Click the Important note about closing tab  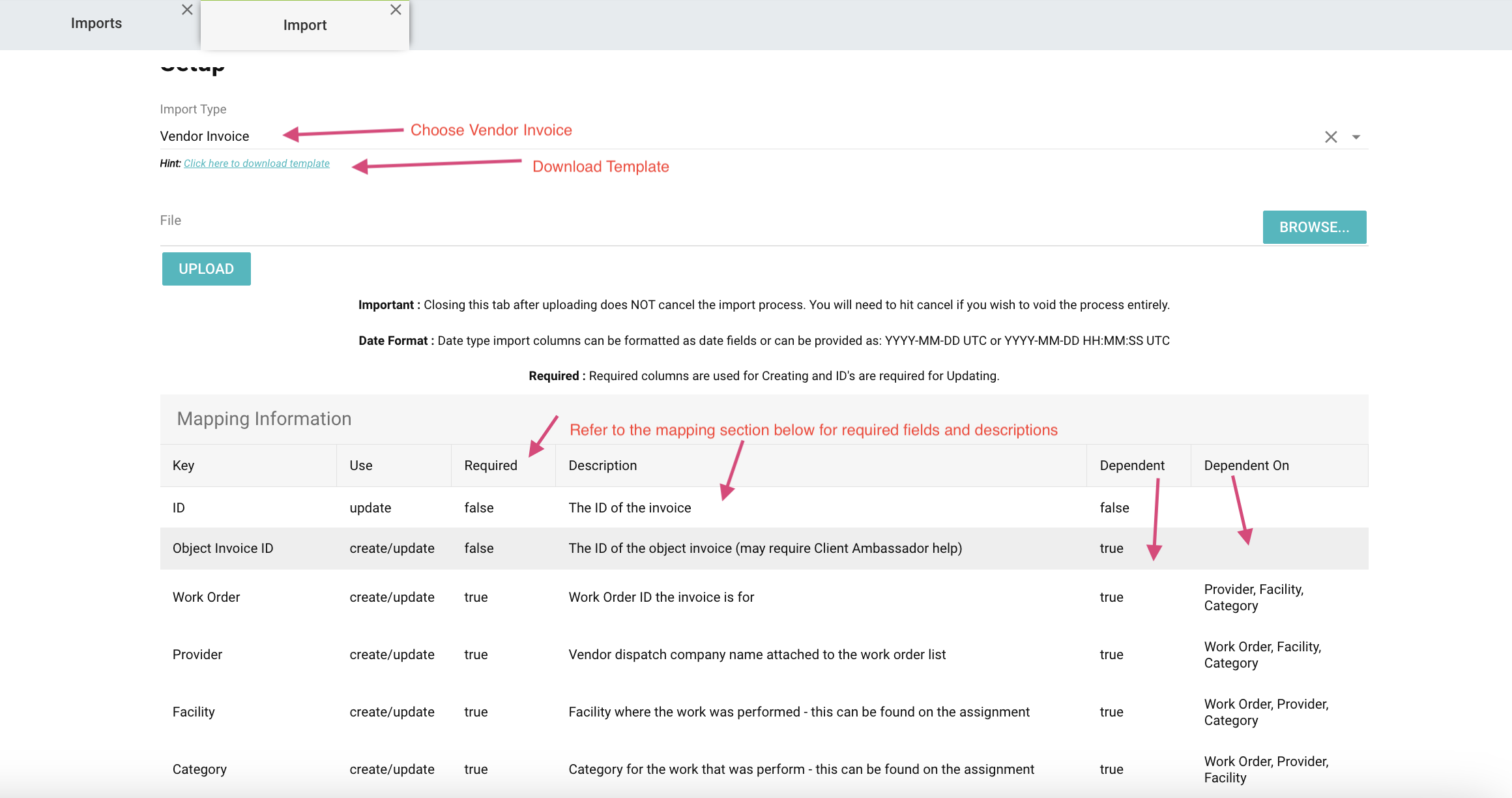tap(764, 304)
